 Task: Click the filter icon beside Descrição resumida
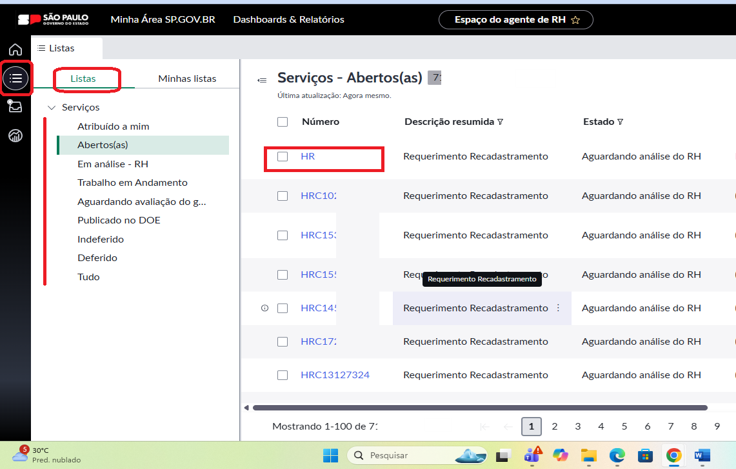[500, 122]
